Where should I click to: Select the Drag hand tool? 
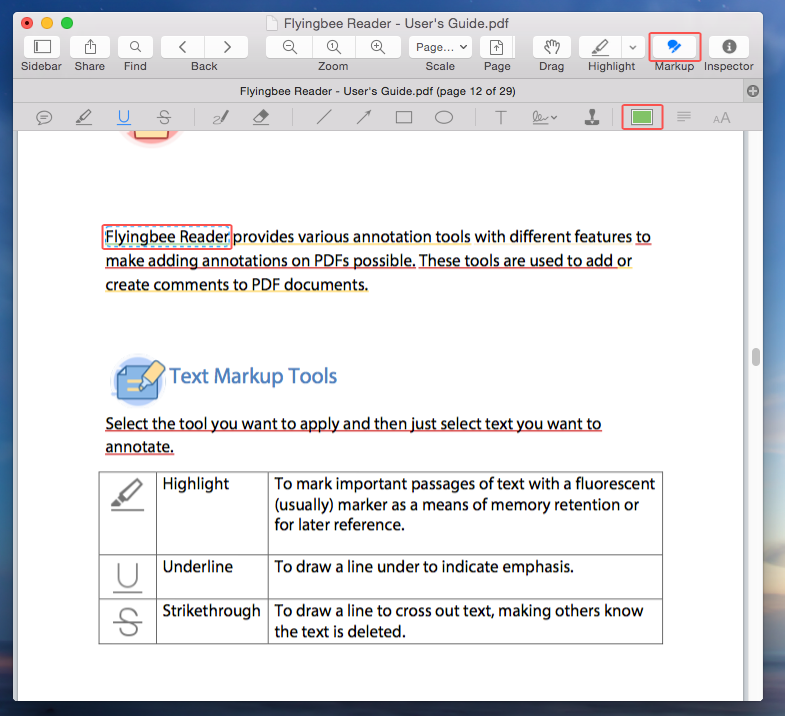[552, 47]
